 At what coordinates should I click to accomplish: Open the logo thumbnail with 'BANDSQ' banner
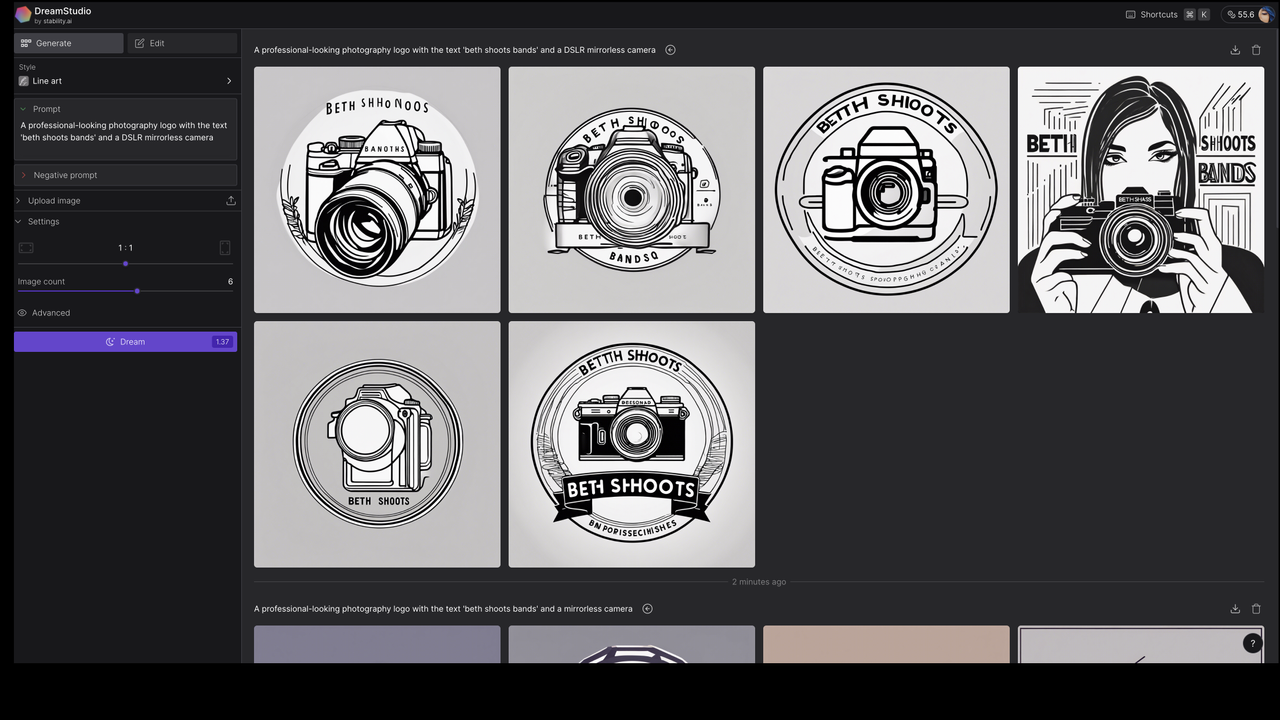[x=632, y=190]
